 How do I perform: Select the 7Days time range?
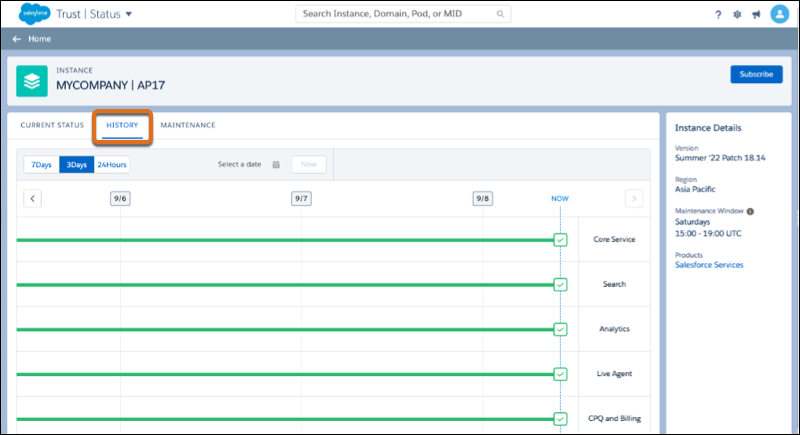[41, 165]
